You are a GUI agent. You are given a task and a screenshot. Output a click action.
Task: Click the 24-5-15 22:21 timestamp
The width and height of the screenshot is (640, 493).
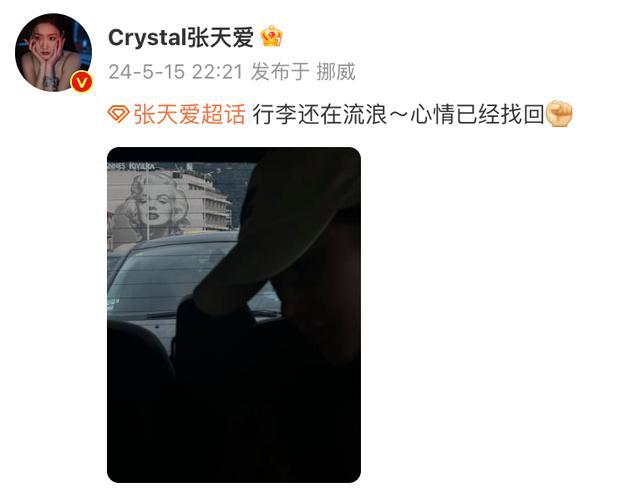click(176, 72)
